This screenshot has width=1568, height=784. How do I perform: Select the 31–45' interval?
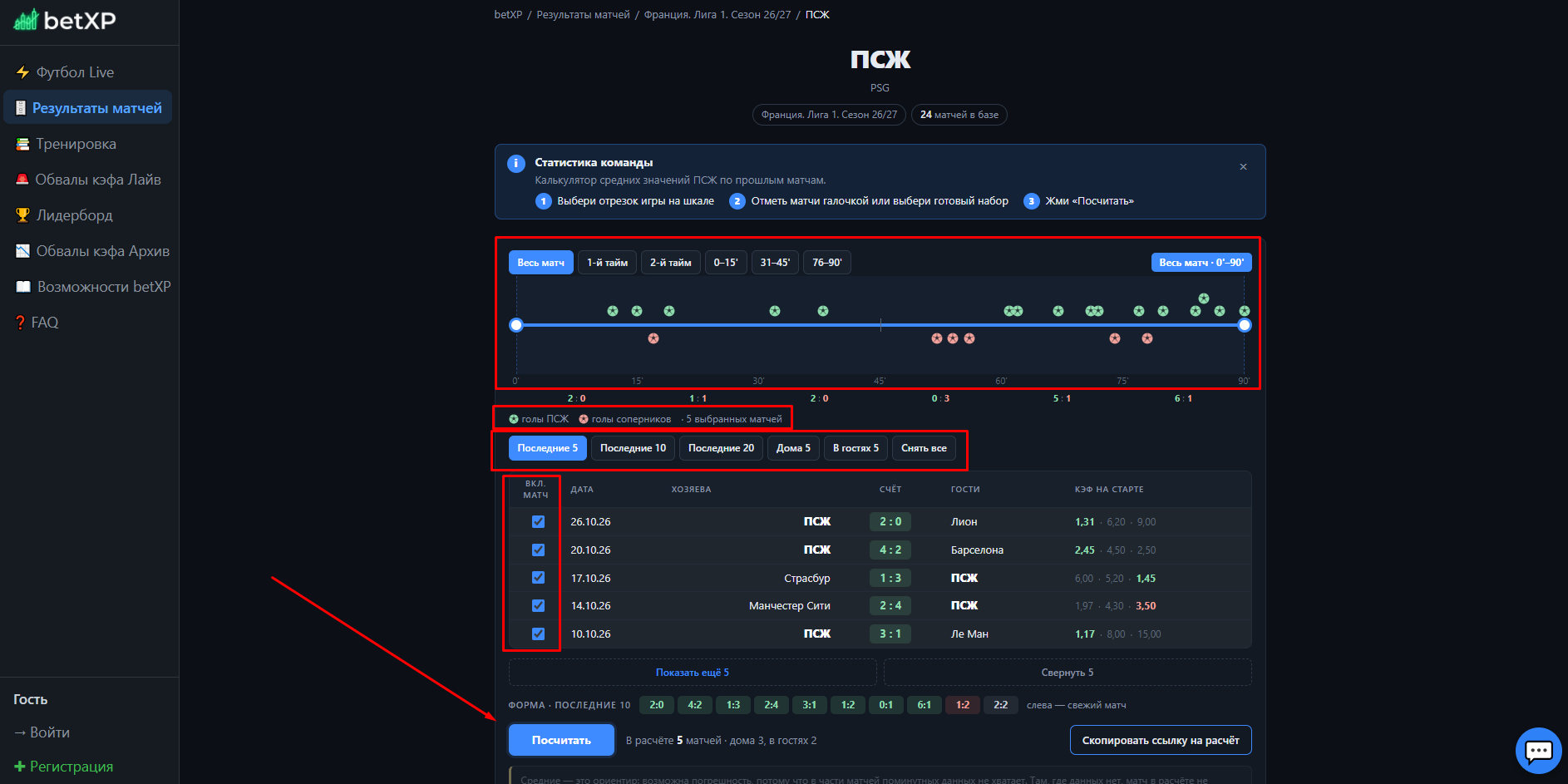(x=775, y=263)
